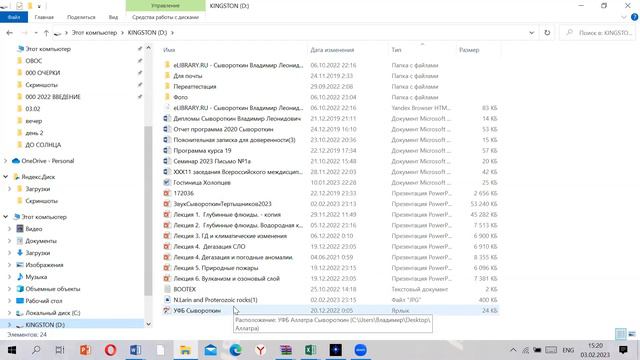Select ОВОС in Quick access

33,61
